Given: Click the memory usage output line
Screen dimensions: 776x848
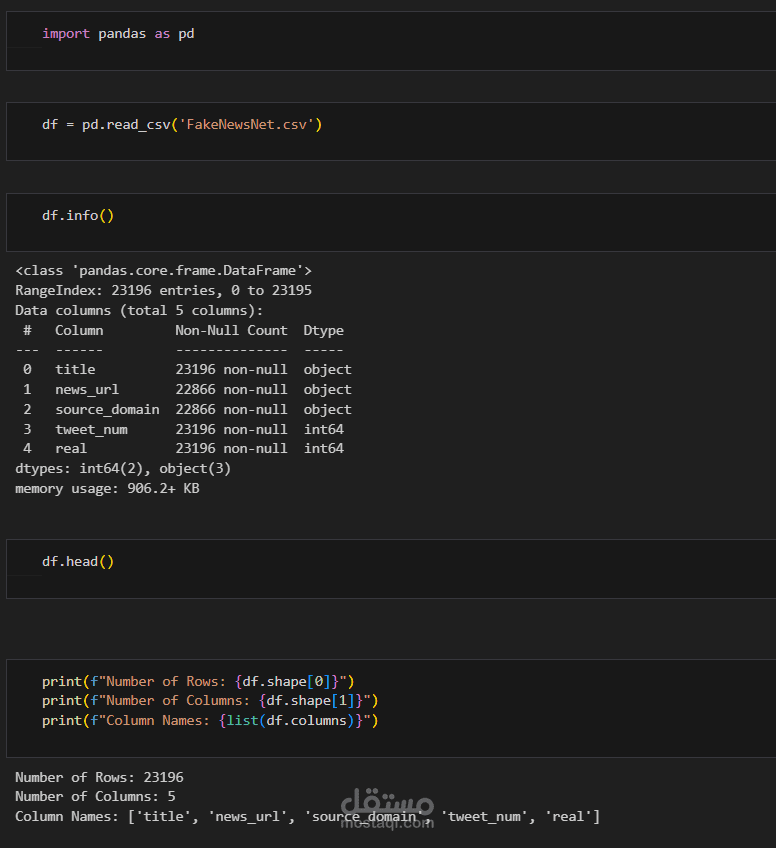Looking at the screenshot, I should pos(107,488).
